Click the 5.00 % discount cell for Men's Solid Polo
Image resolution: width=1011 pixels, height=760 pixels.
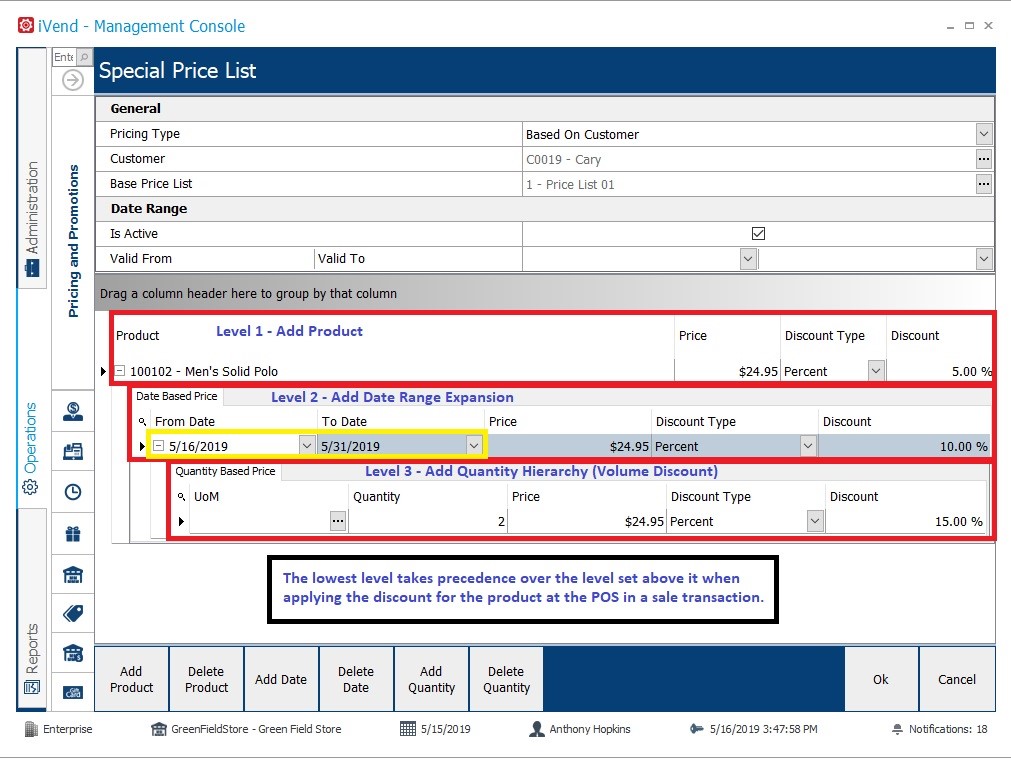938,371
